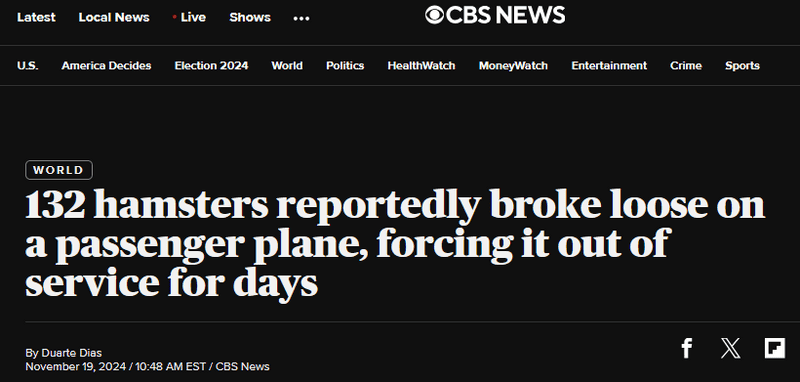
Task: Open HealthWatch section
Action: point(421,66)
